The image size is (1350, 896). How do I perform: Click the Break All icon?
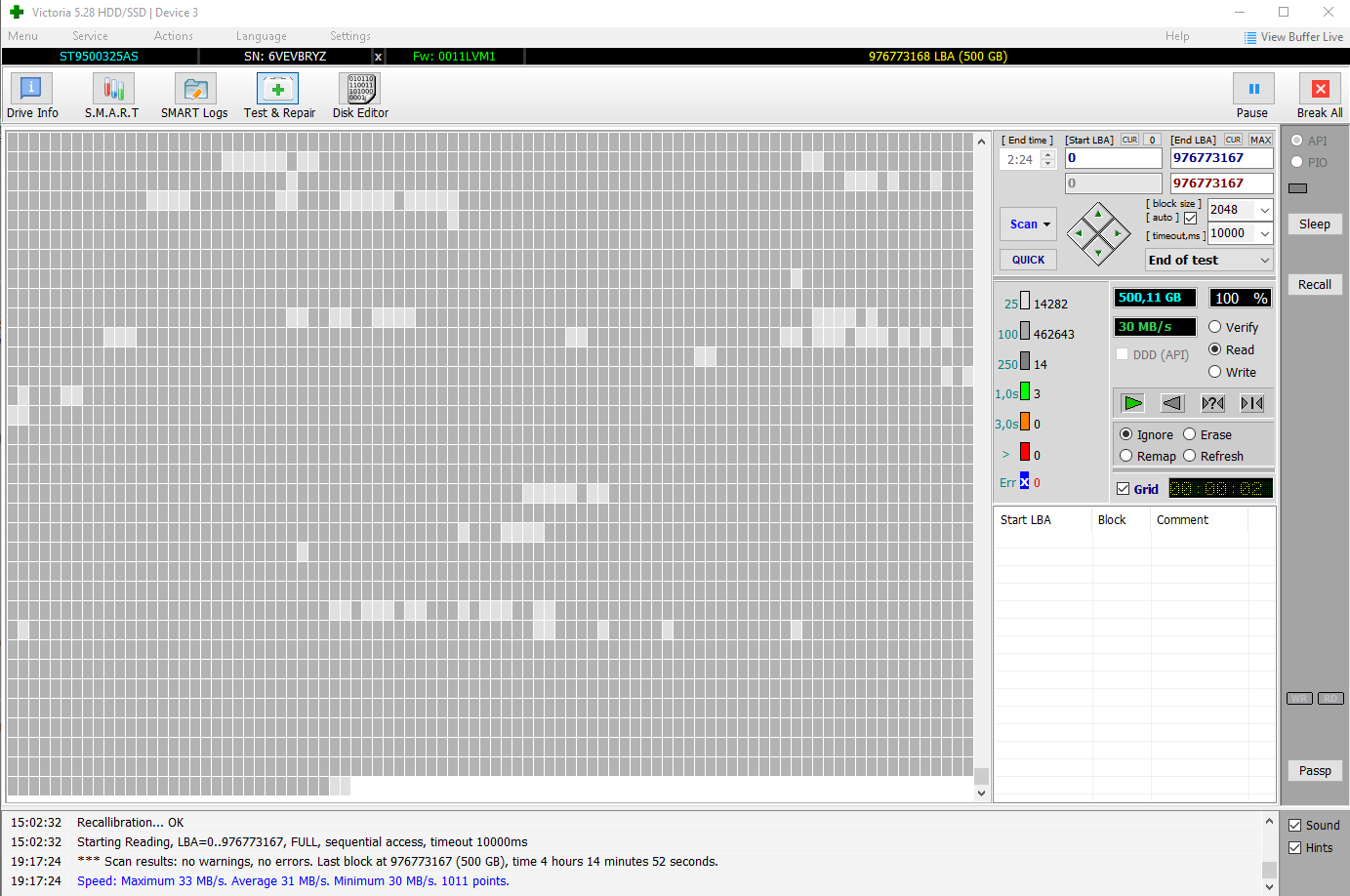pyautogui.click(x=1320, y=90)
